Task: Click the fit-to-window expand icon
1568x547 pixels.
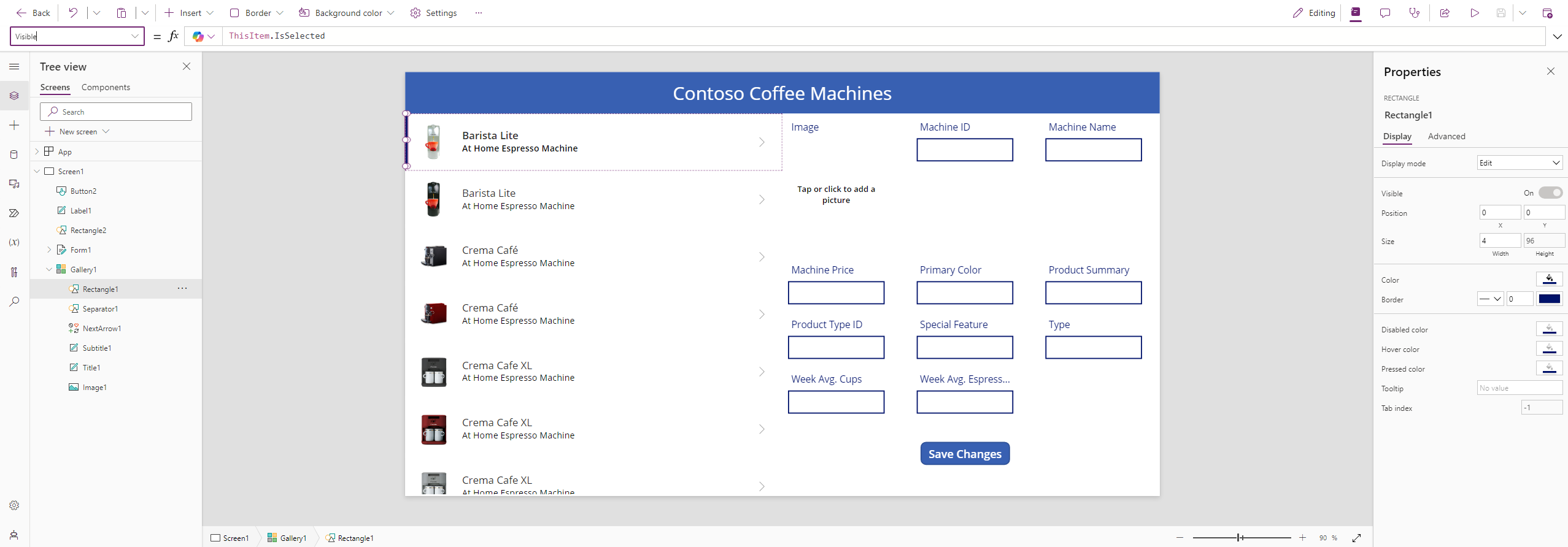Action: 1357,538
